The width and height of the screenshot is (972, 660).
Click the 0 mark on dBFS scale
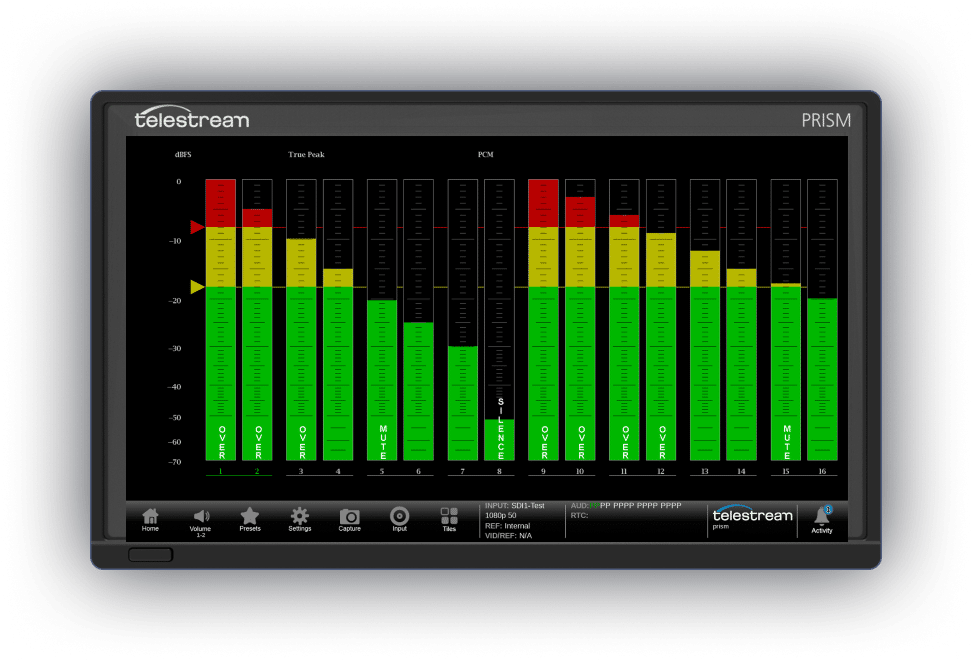[179, 182]
